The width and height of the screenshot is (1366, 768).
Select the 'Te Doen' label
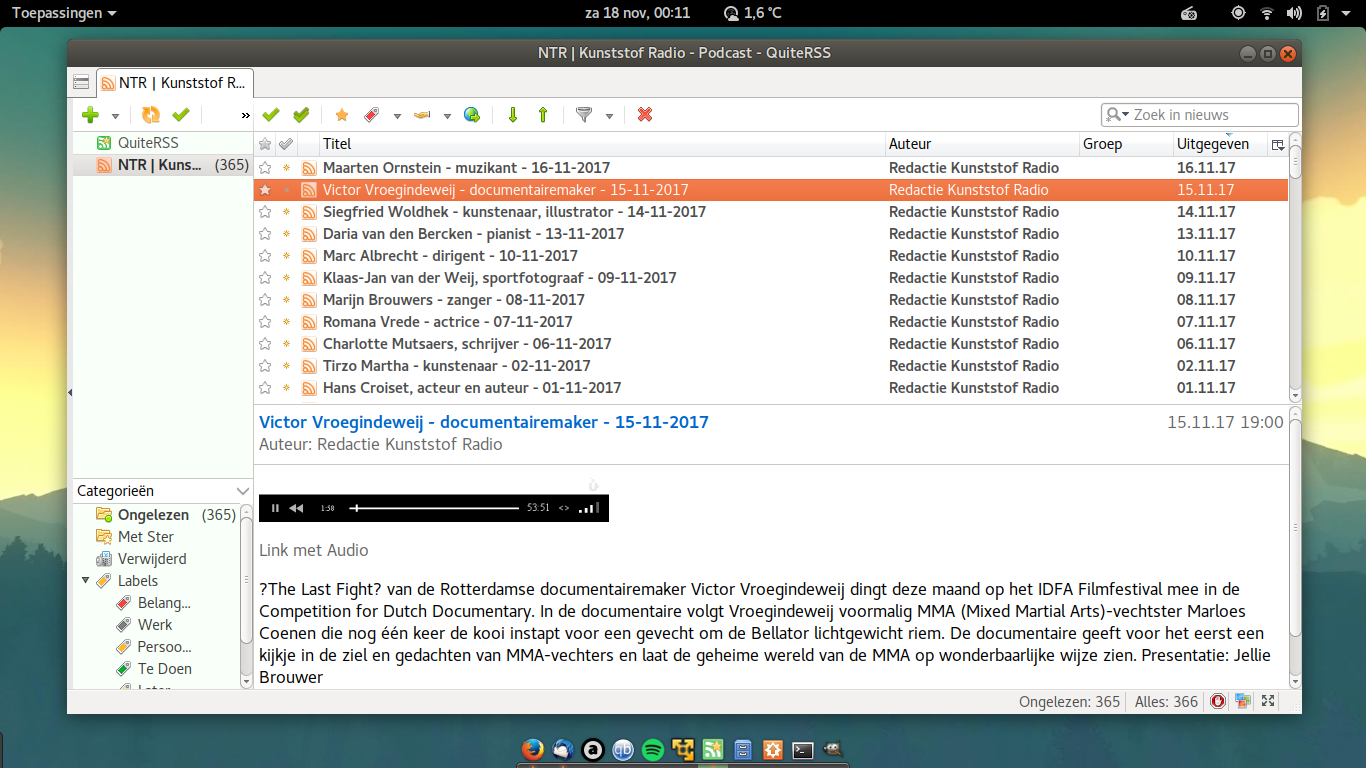[x=165, y=669]
